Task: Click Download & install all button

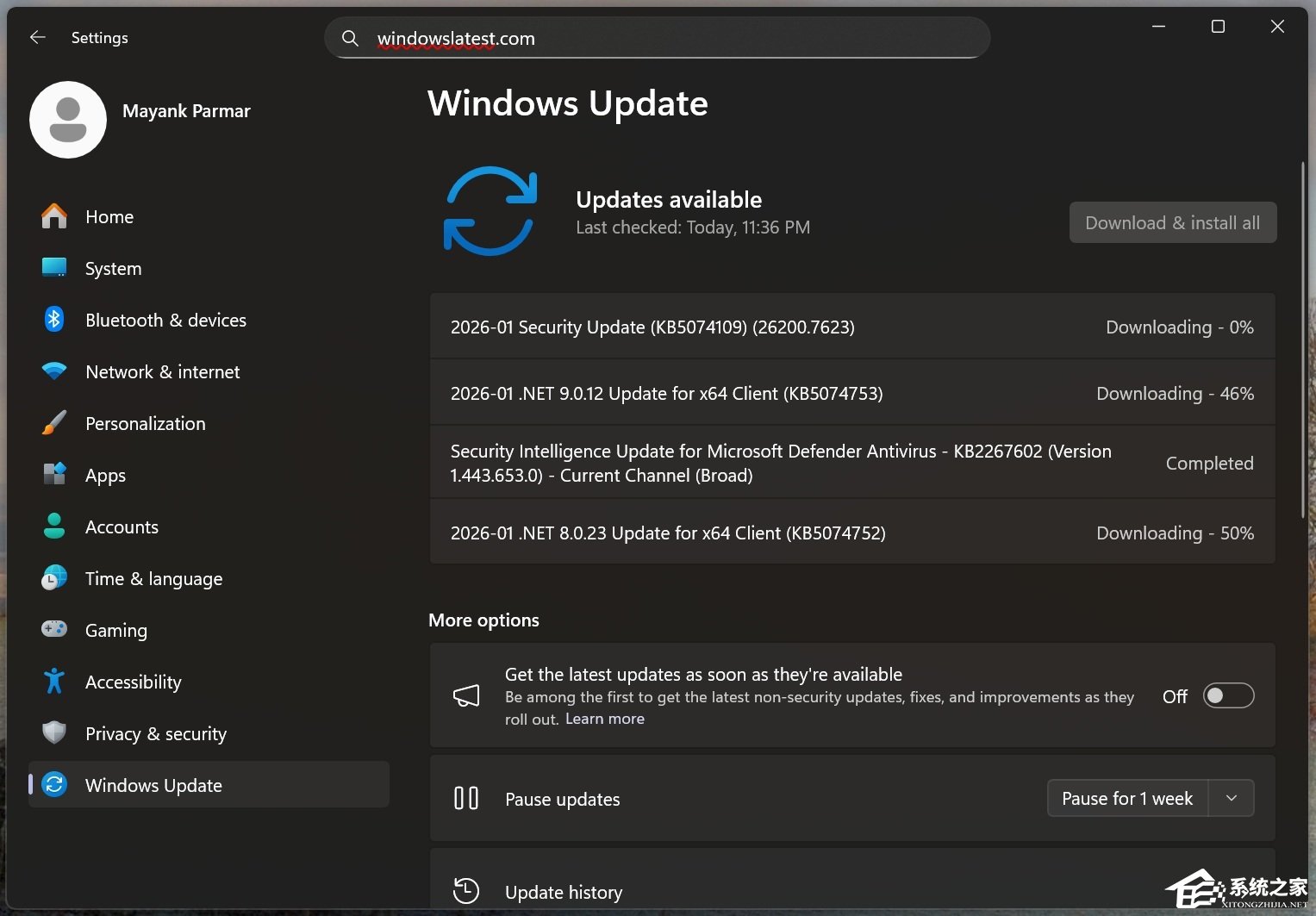Action: pyautogui.click(x=1173, y=222)
